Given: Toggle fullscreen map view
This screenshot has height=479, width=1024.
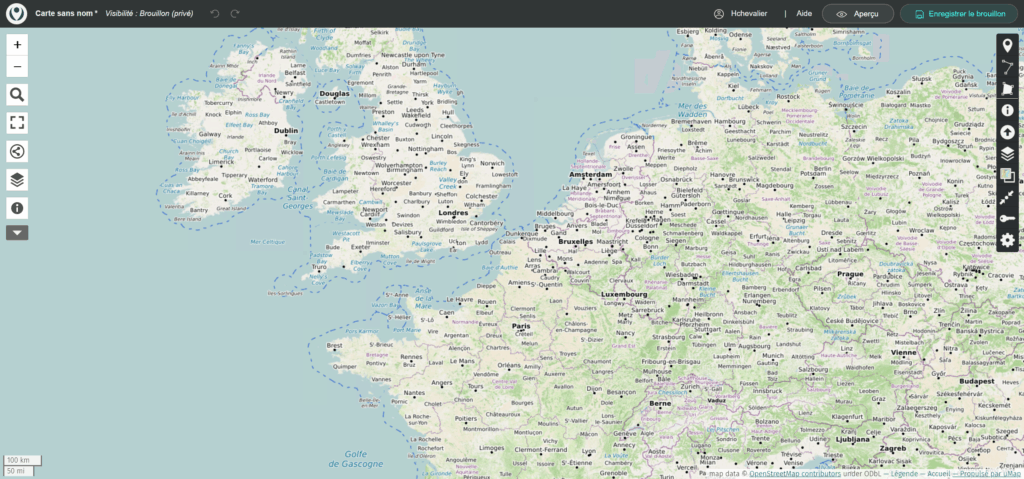Looking at the screenshot, I should (17, 123).
